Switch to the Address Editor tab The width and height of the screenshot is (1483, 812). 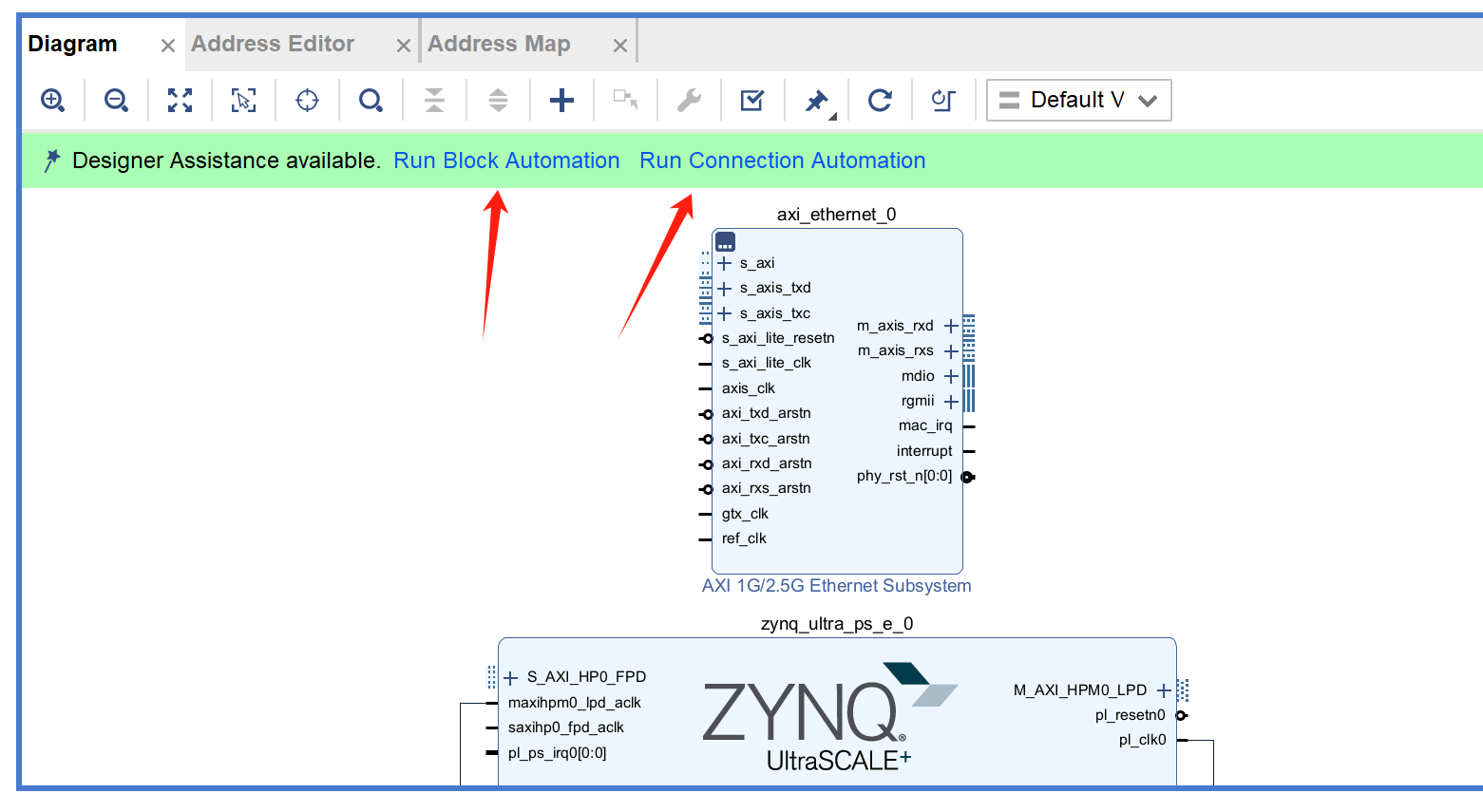pyautogui.click(x=273, y=44)
